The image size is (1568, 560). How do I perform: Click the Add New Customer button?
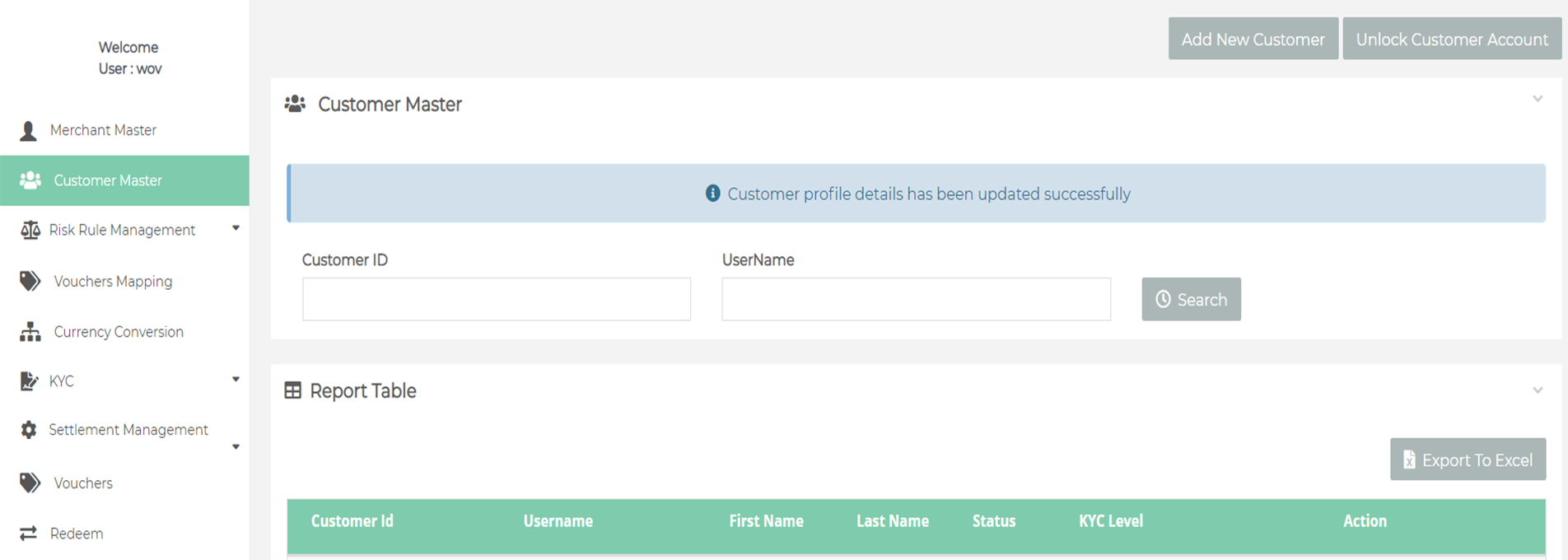pos(1253,40)
